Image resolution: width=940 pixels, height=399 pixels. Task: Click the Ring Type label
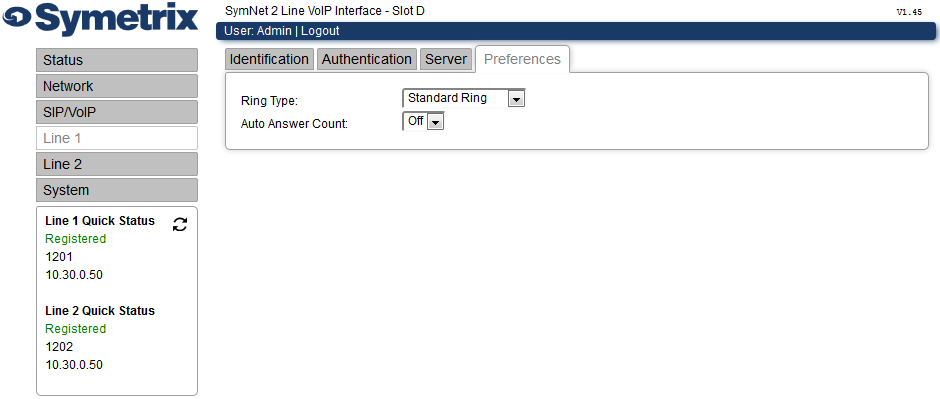point(269,100)
